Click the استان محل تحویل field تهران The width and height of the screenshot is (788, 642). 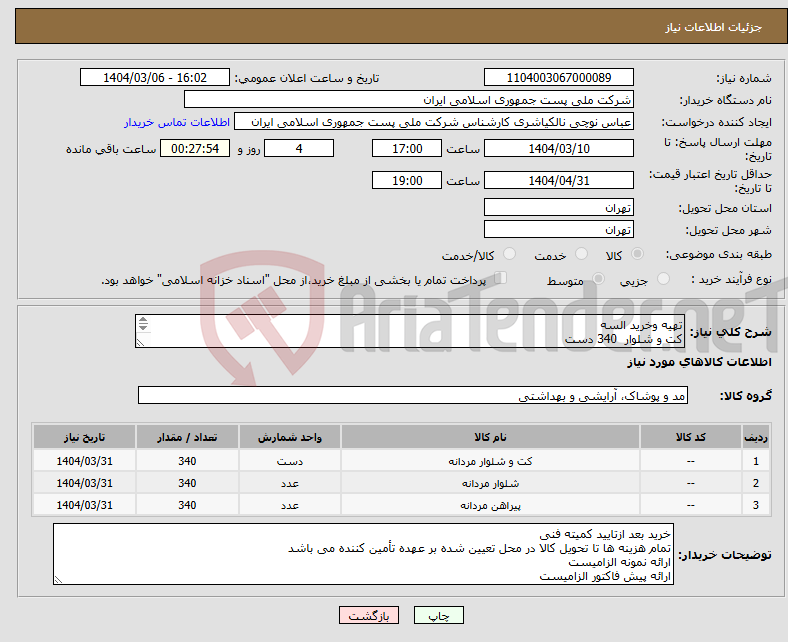pyautogui.click(x=558, y=207)
